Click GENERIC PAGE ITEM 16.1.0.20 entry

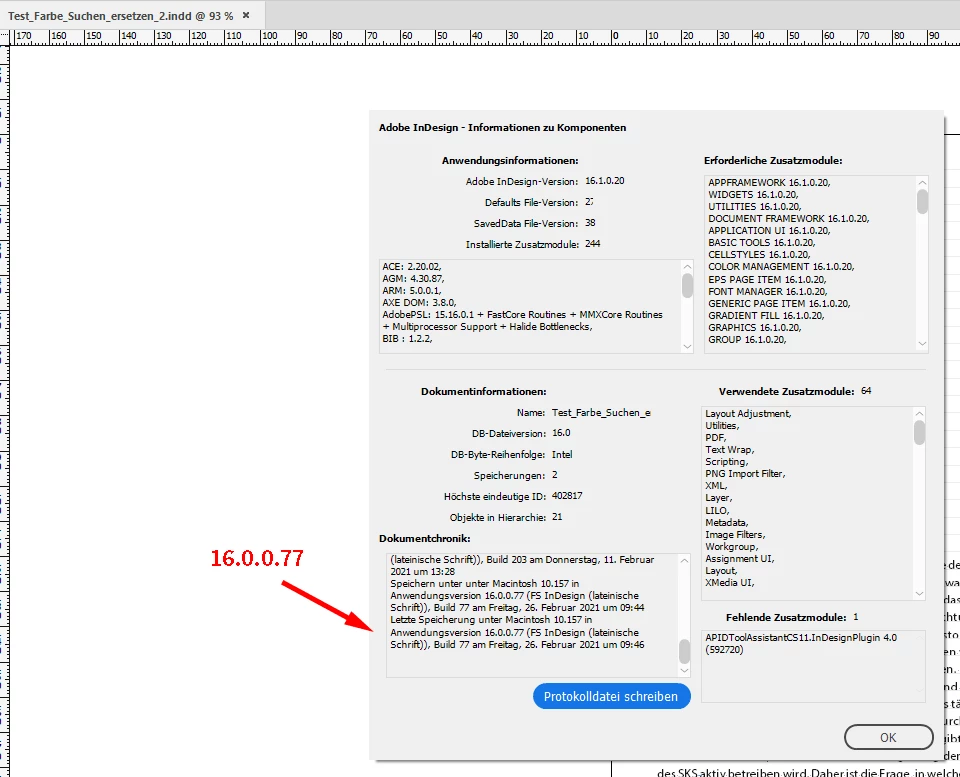pos(779,304)
